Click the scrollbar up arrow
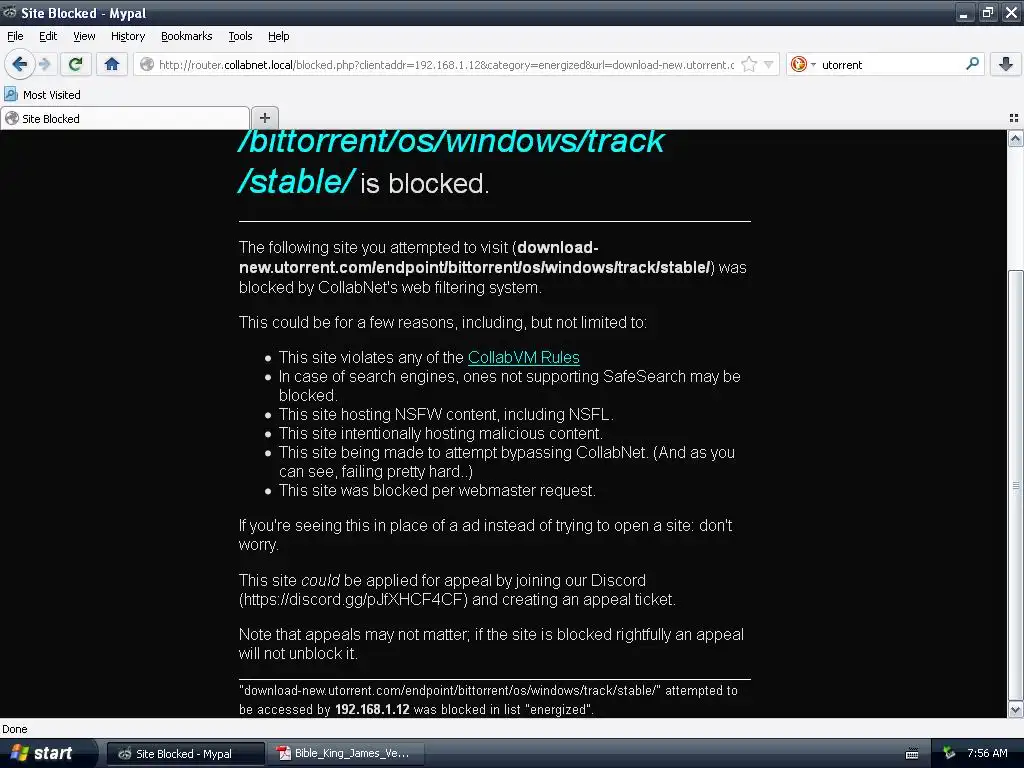 point(1015,138)
